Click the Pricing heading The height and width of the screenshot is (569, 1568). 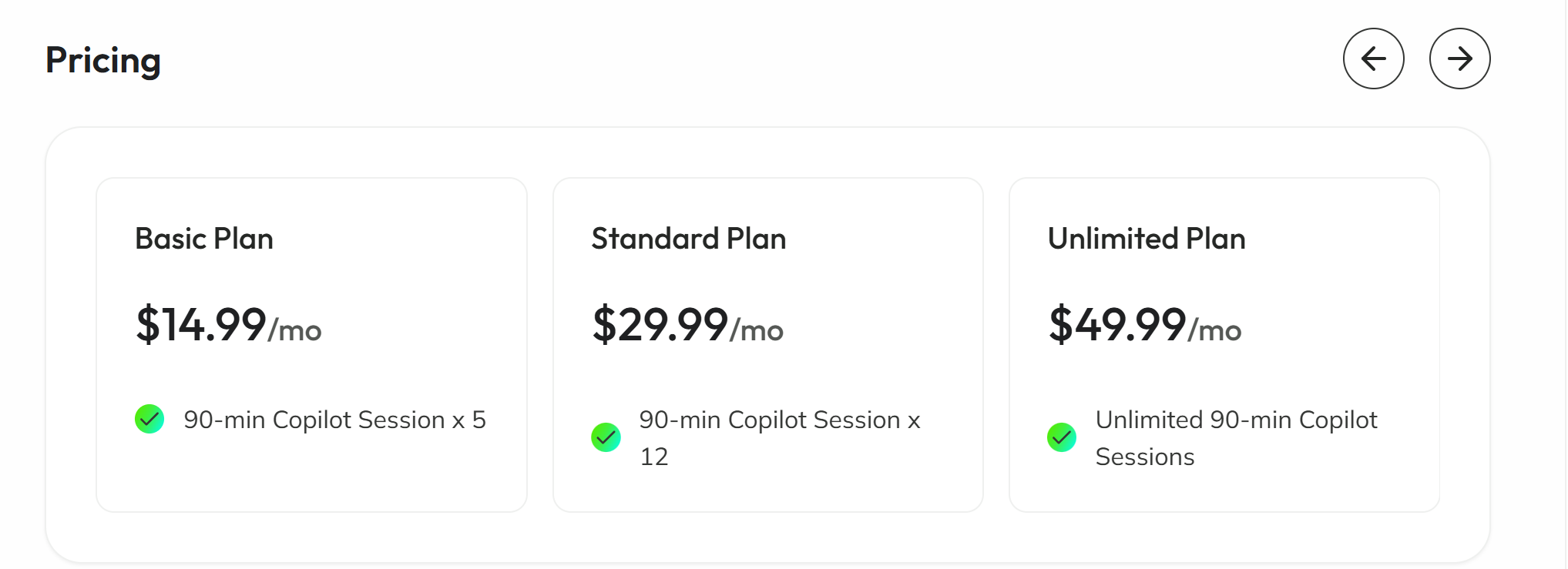(103, 60)
